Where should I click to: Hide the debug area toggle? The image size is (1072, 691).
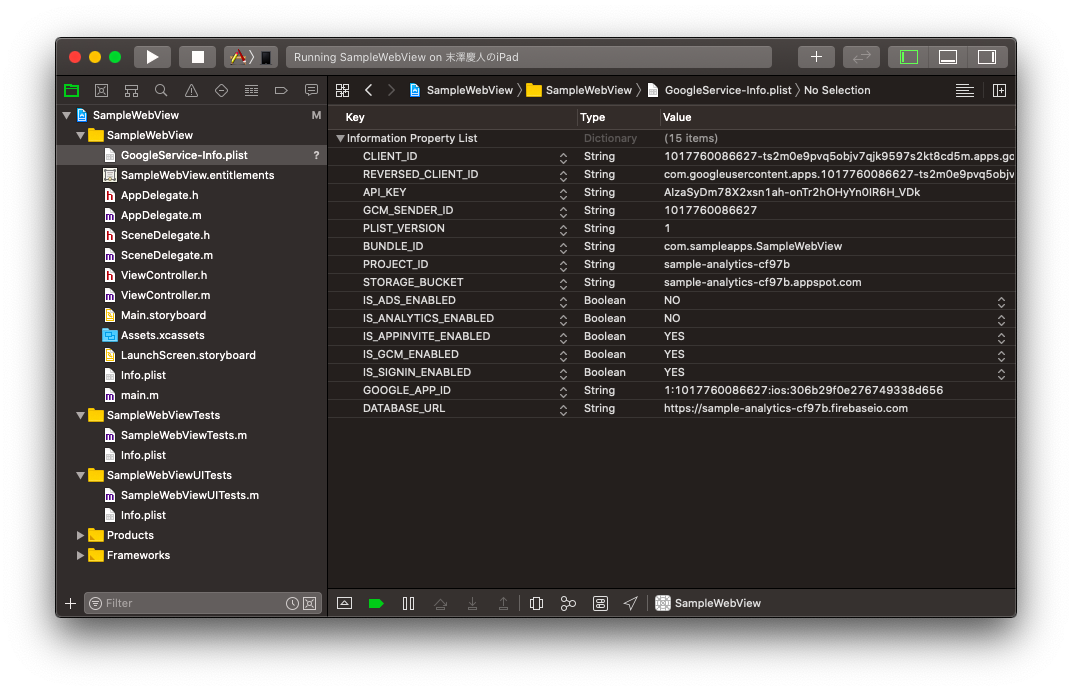pos(345,604)
